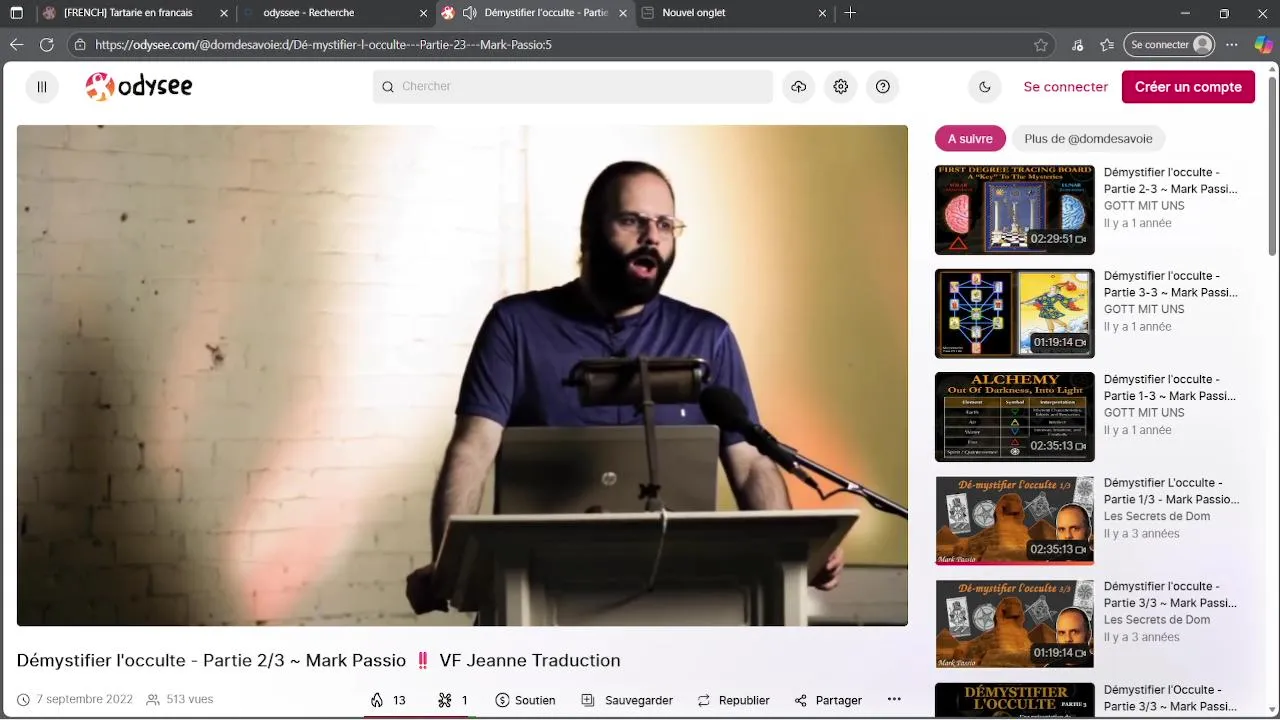1280x720 pixels.
Task: Open title 'Démystifier l'occulte - Partie 3-3' link
Action: [x=1171, y=284]
